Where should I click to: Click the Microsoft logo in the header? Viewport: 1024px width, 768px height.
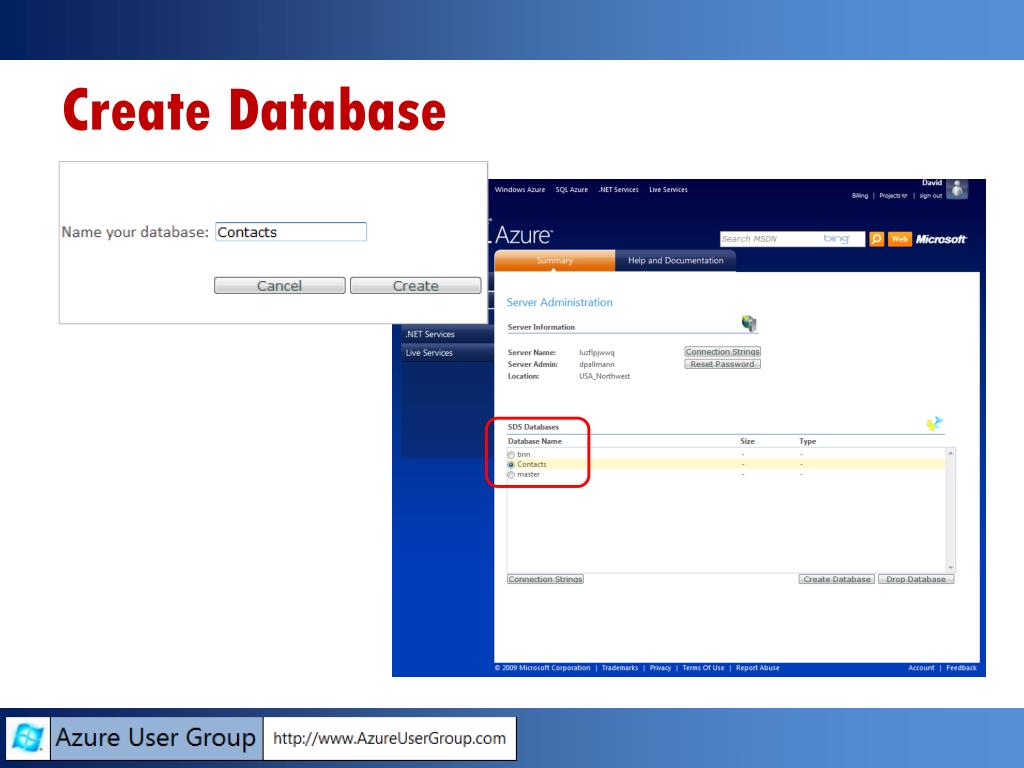pyautogui.click(x=941, y=239)
